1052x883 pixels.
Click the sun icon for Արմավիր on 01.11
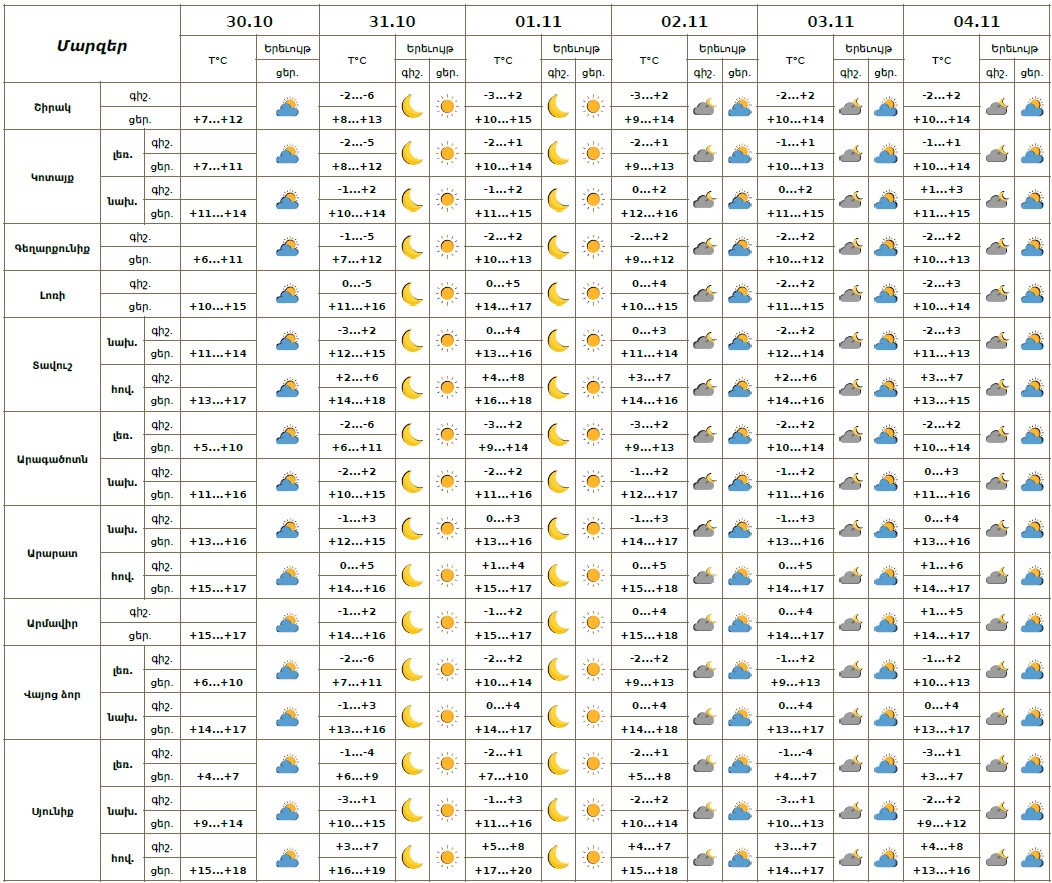[x=593, y=623]
